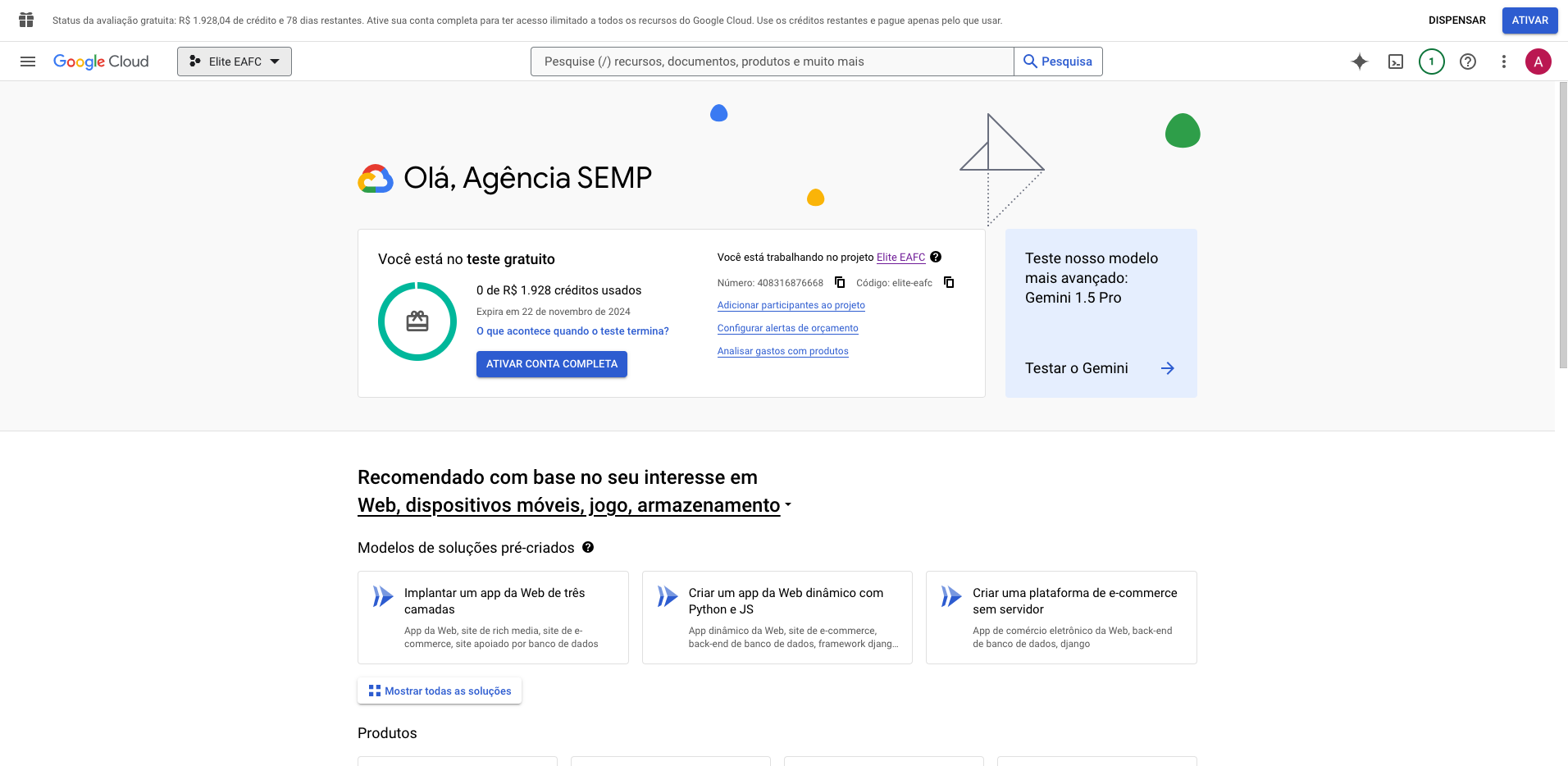Screen dimensions: 1568x766
Task: Click 'Você está no teste gratuito' heading
Action: point(467,259)
